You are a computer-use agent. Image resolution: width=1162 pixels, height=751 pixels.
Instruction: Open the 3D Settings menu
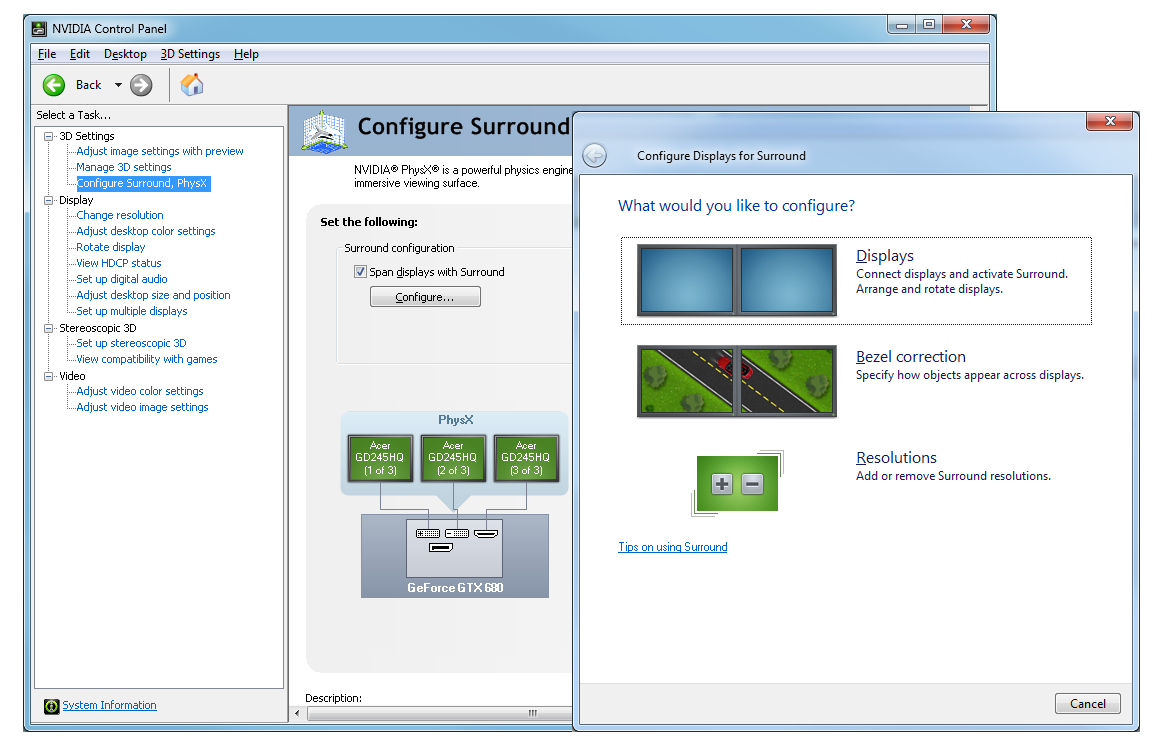190,54
